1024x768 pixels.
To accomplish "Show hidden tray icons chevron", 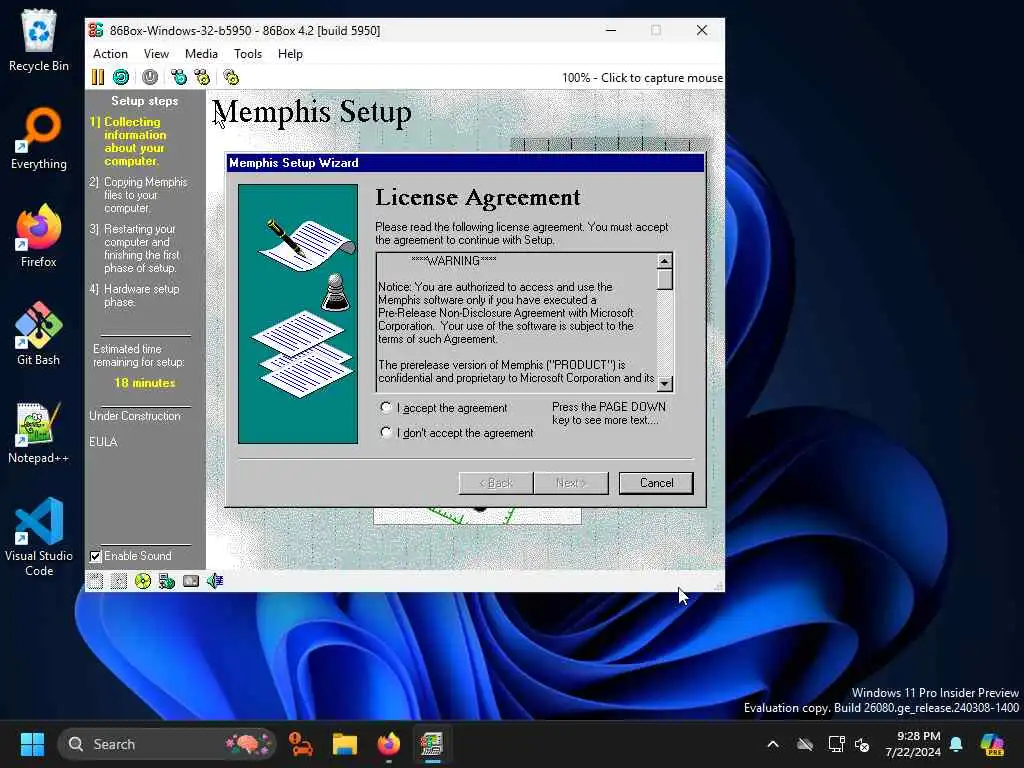I will coord(773,744).
